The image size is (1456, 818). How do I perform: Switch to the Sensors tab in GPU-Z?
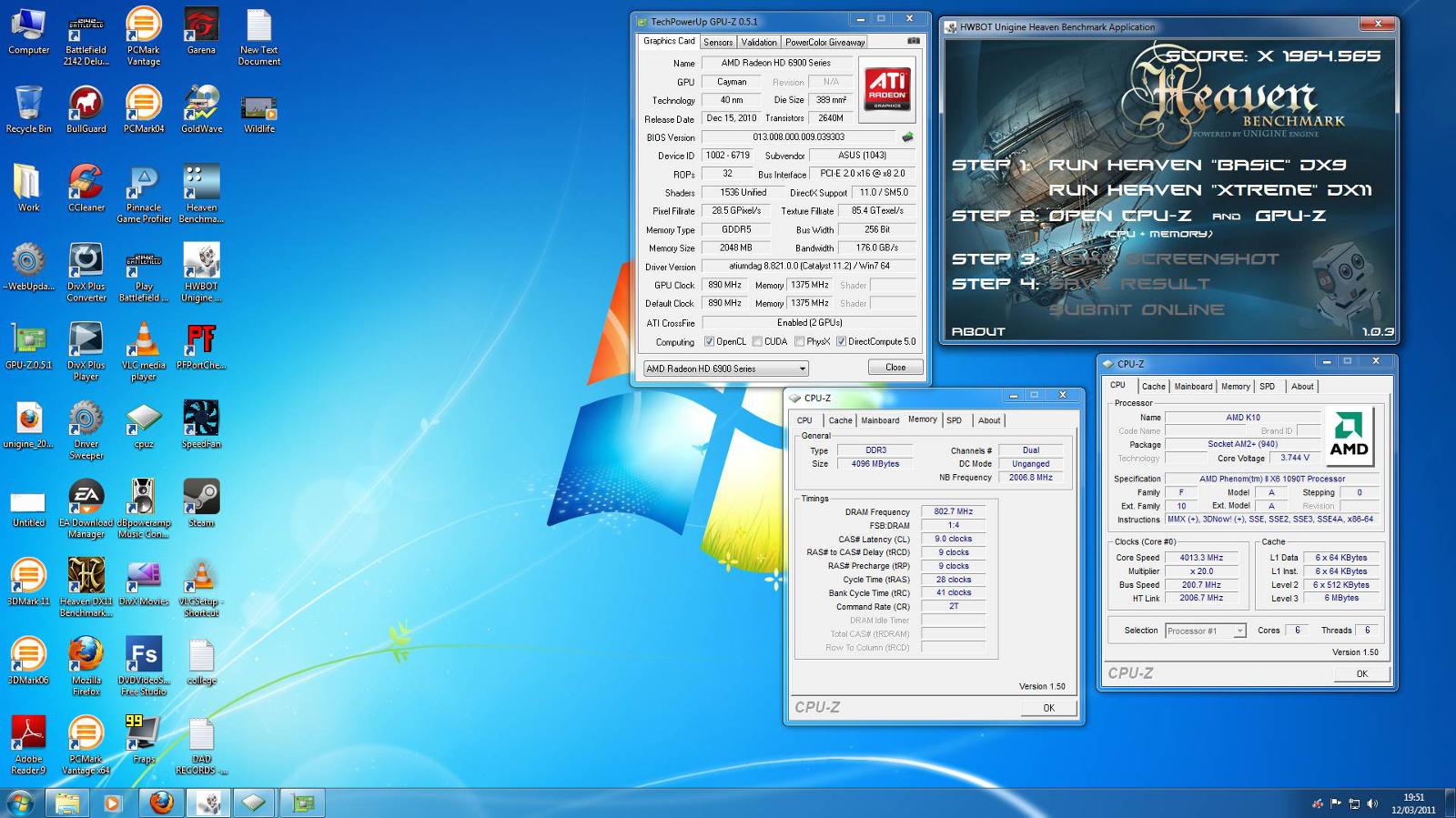coord(718,42)
